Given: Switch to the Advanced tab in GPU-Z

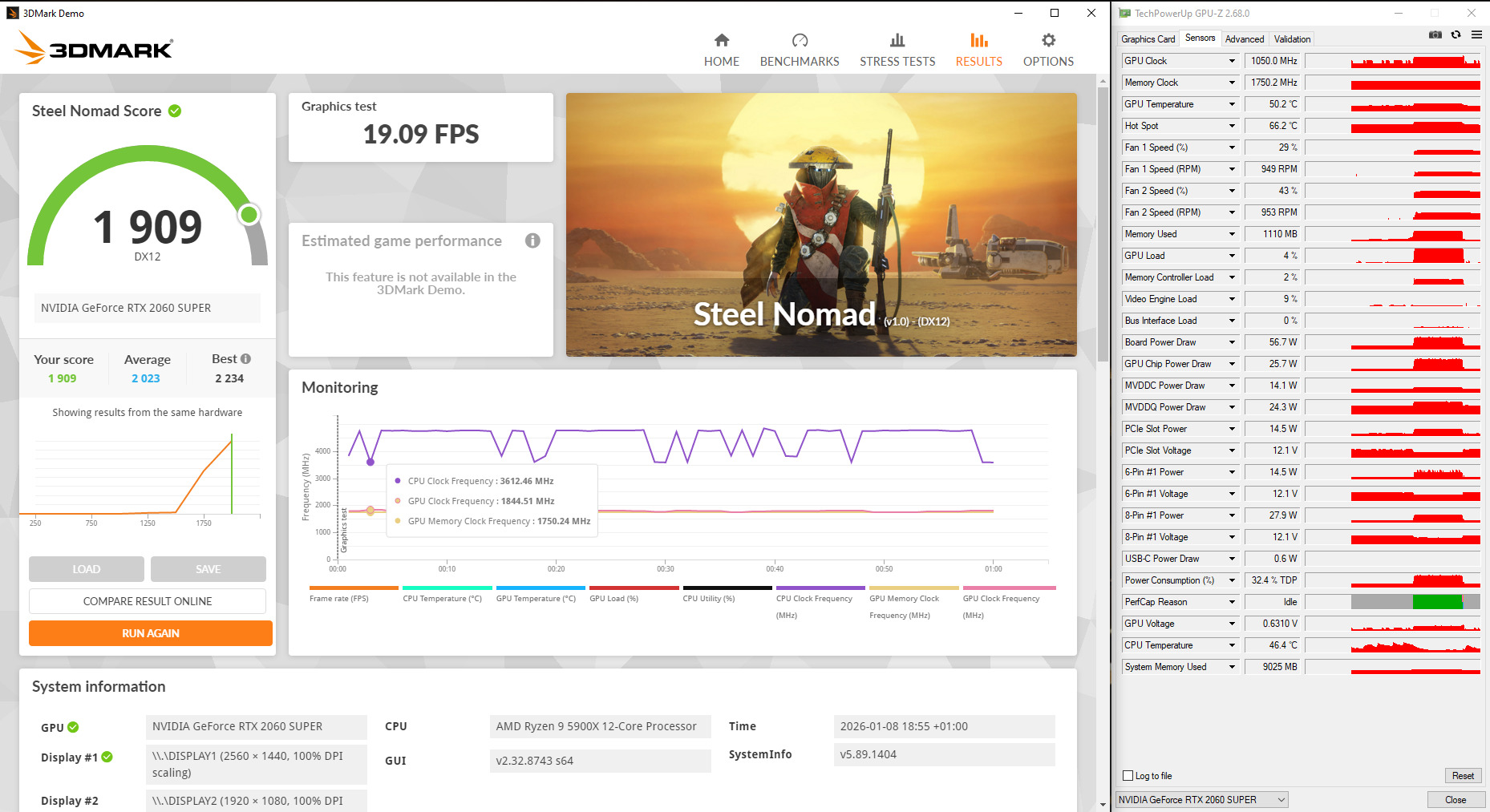Looking at the screenshot, I should point(1244,38).
